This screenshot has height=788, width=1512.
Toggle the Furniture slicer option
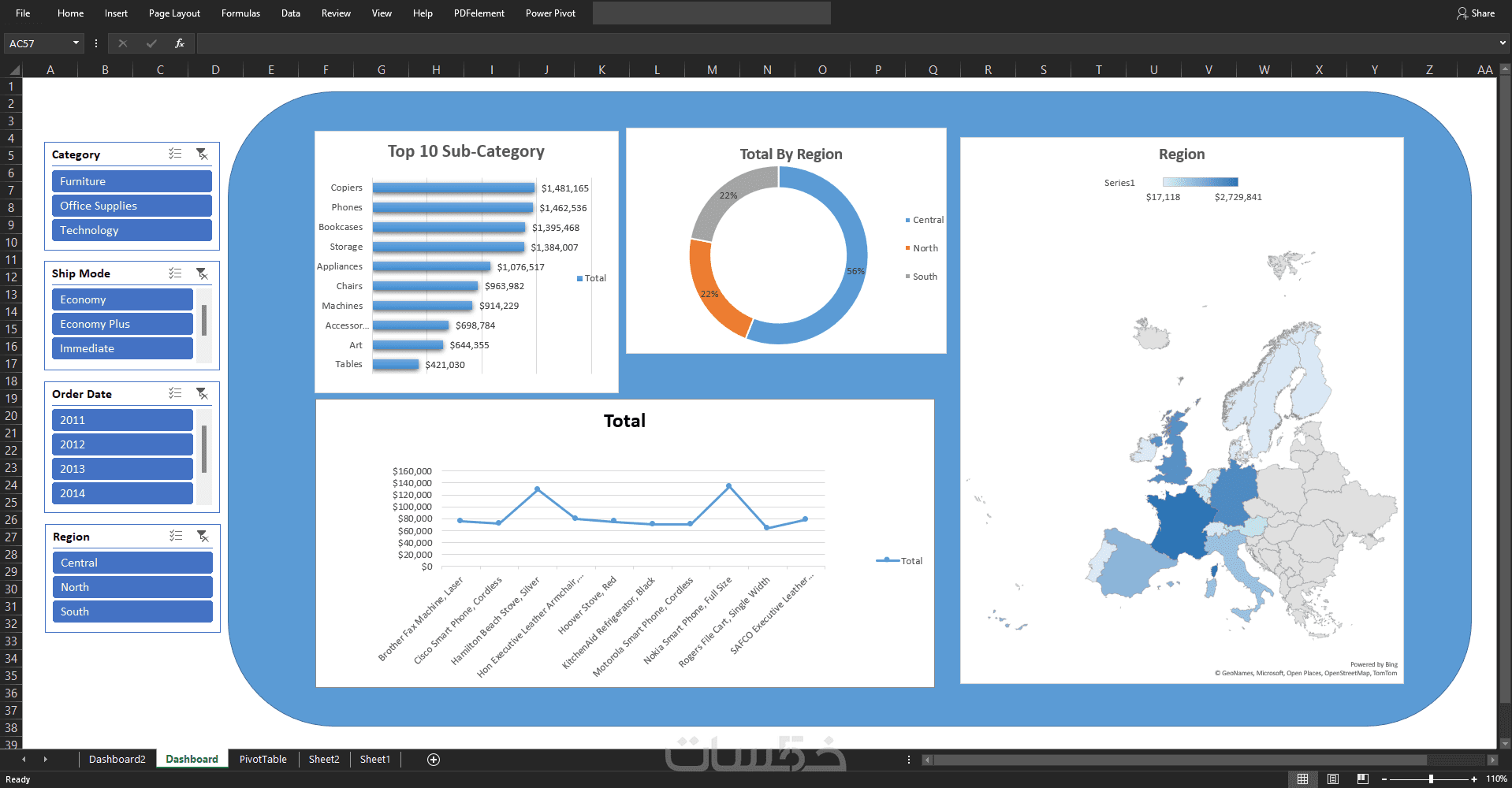(x=132, y=181)
